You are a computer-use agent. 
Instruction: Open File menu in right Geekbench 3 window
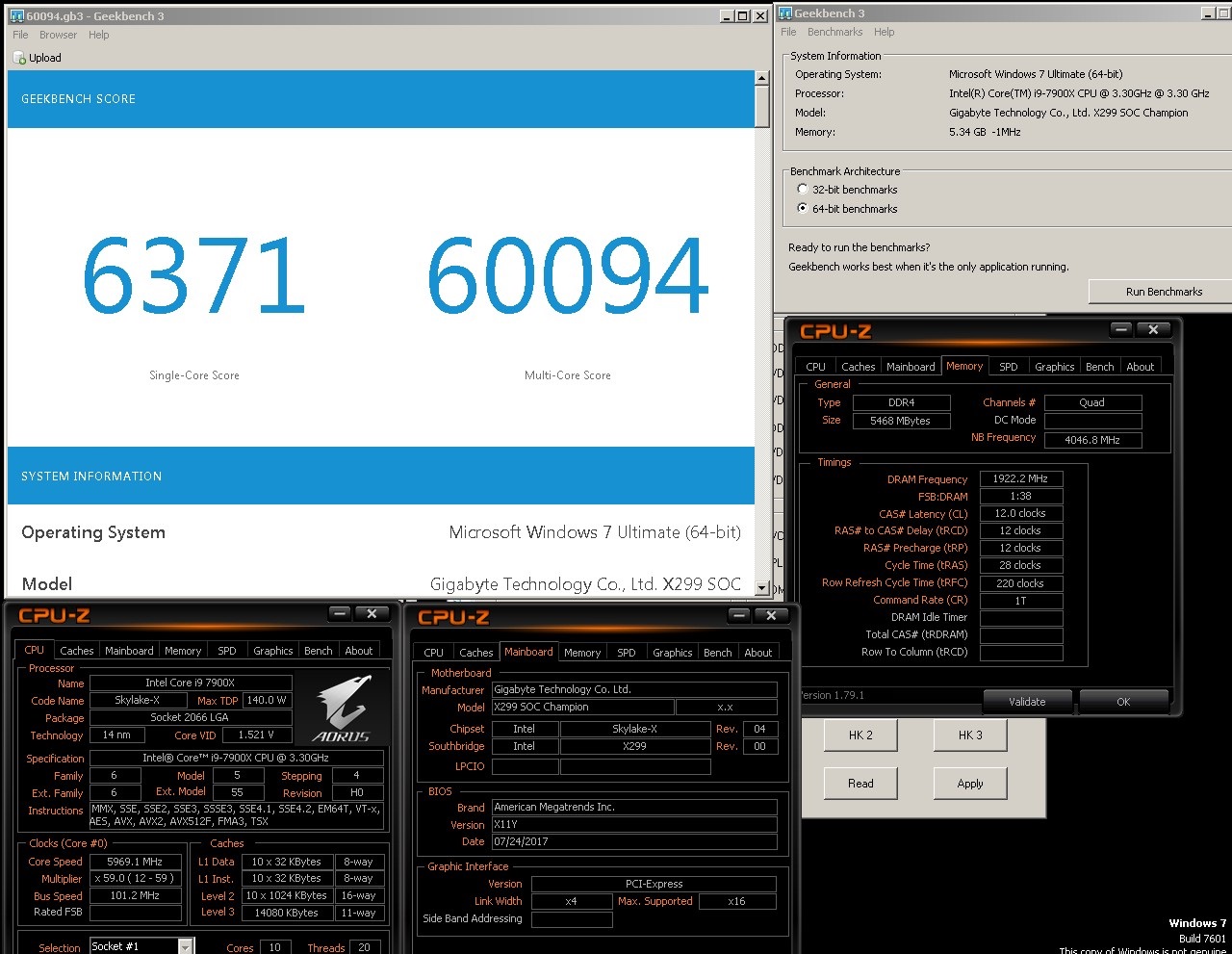pos(788,32)
